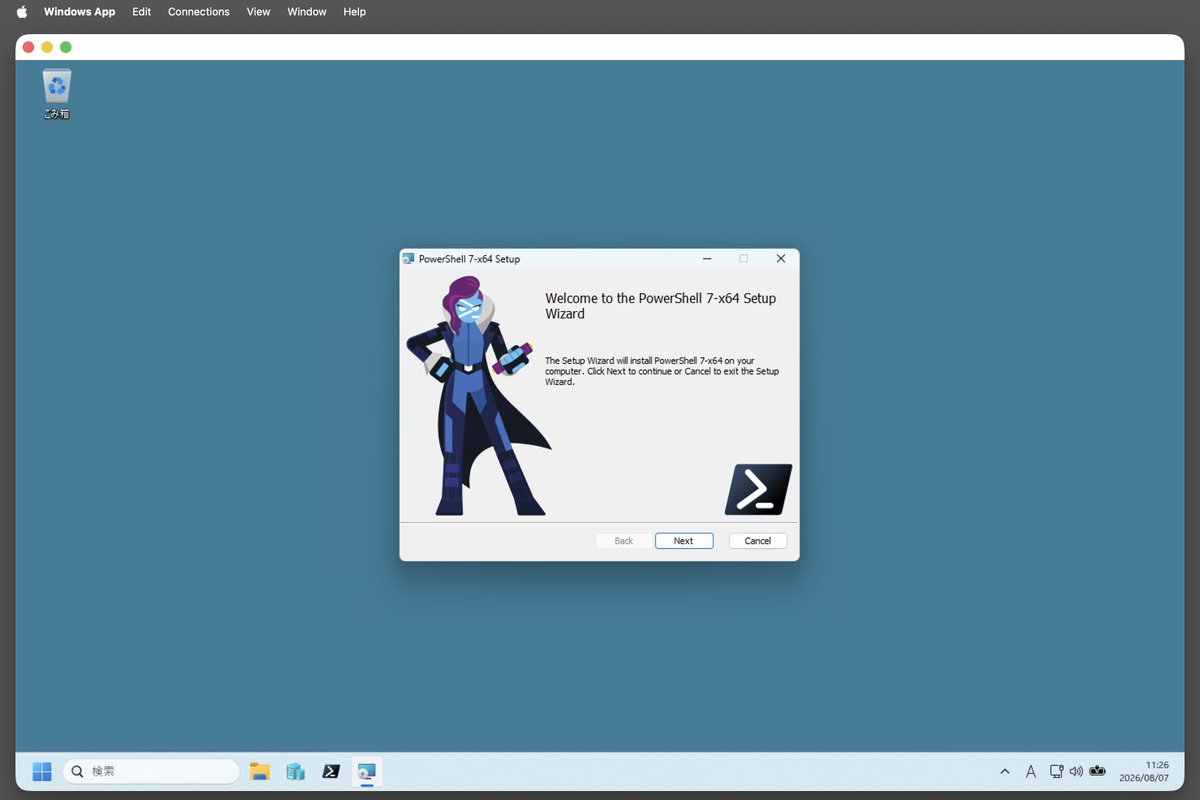Screen dimensions: 1200x800
Task: Click the red close button of remote window
Action: point(28,47)
